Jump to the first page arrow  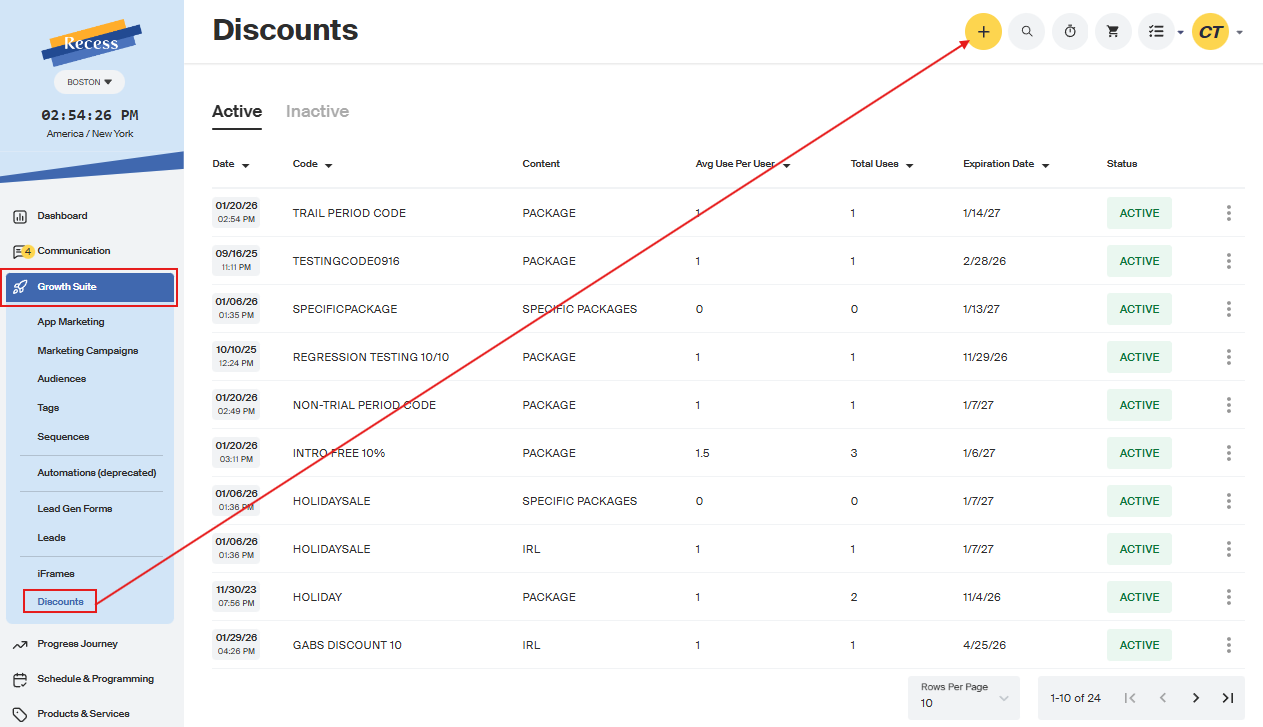pos(1130,698)
